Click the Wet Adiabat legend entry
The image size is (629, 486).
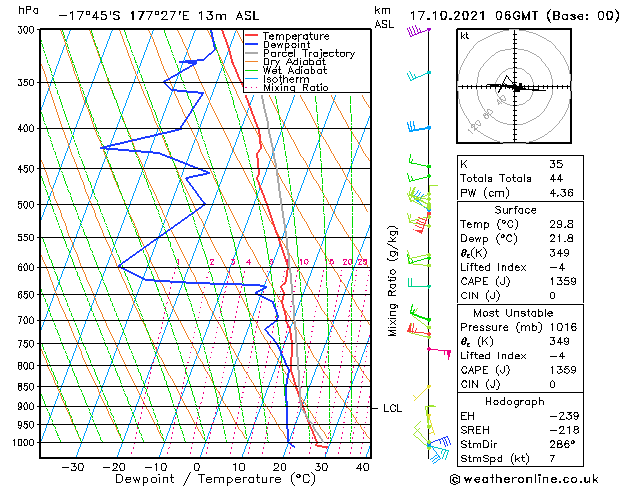(286, 71)
